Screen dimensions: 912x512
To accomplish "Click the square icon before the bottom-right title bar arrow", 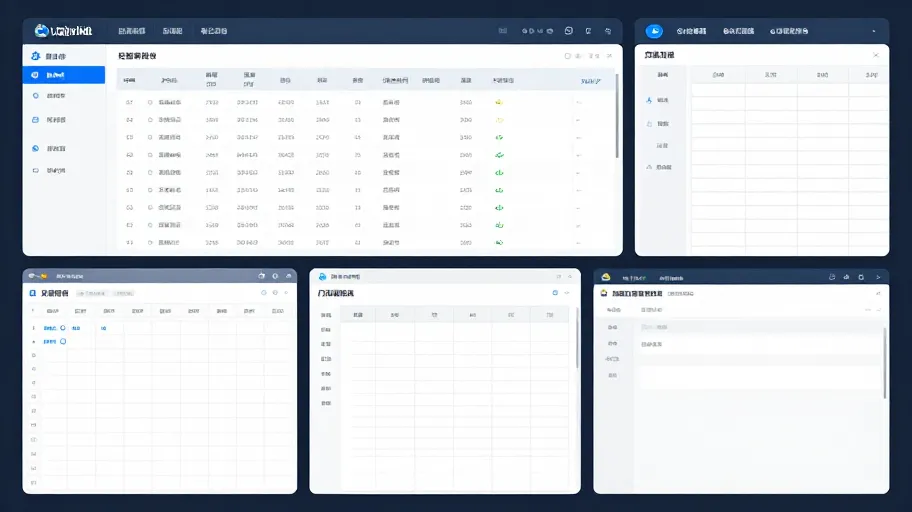I will (x=861, y=277).
